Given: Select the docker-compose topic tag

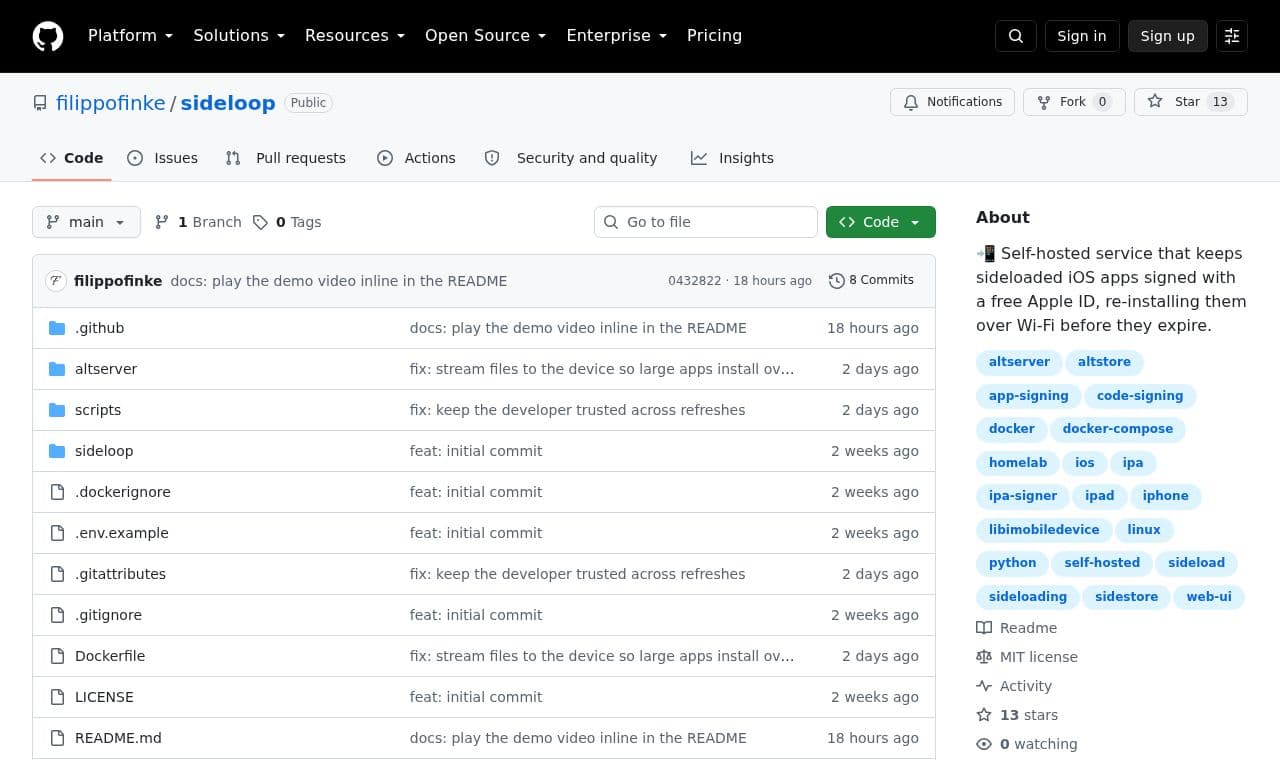Looking at the screenshot, I should (x=1118, y=429).
